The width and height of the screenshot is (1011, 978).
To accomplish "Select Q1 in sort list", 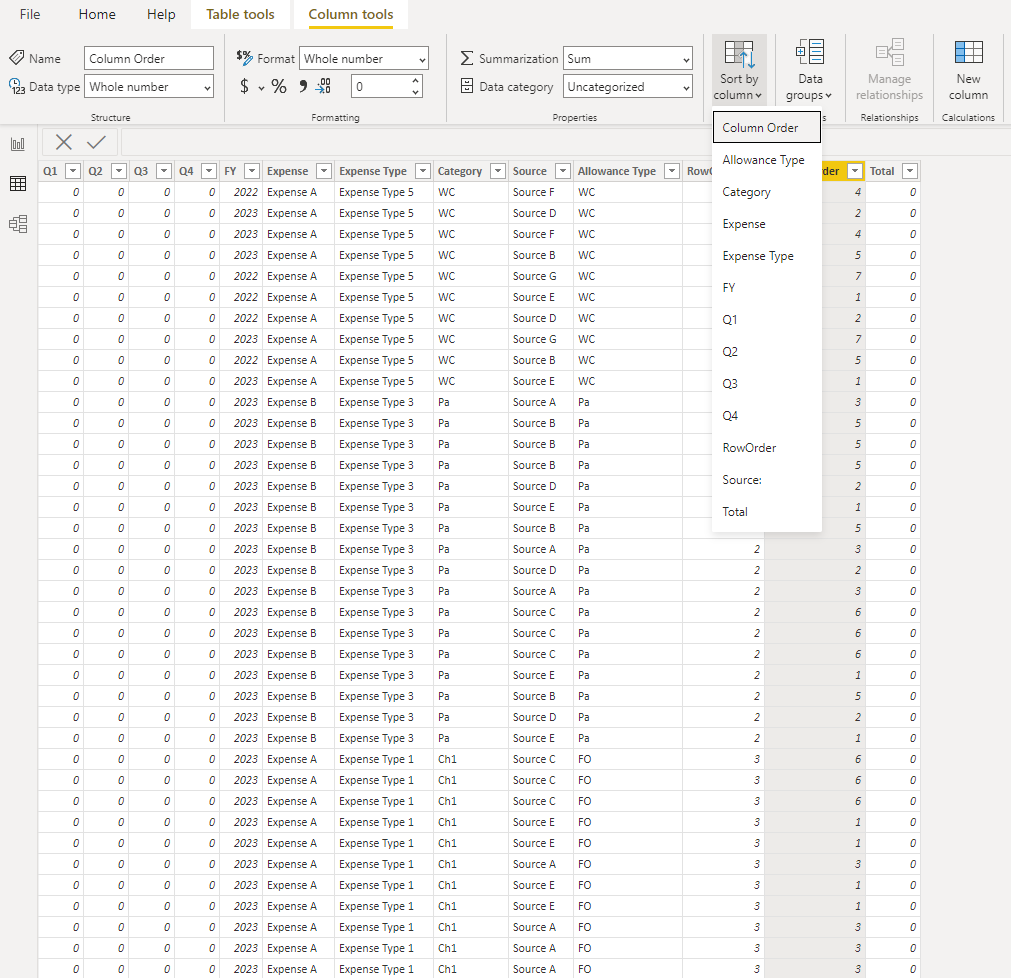I will [767, 320].
